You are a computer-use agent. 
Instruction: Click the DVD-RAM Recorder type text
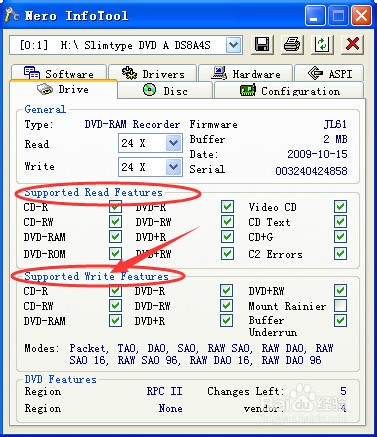(132, 124)
